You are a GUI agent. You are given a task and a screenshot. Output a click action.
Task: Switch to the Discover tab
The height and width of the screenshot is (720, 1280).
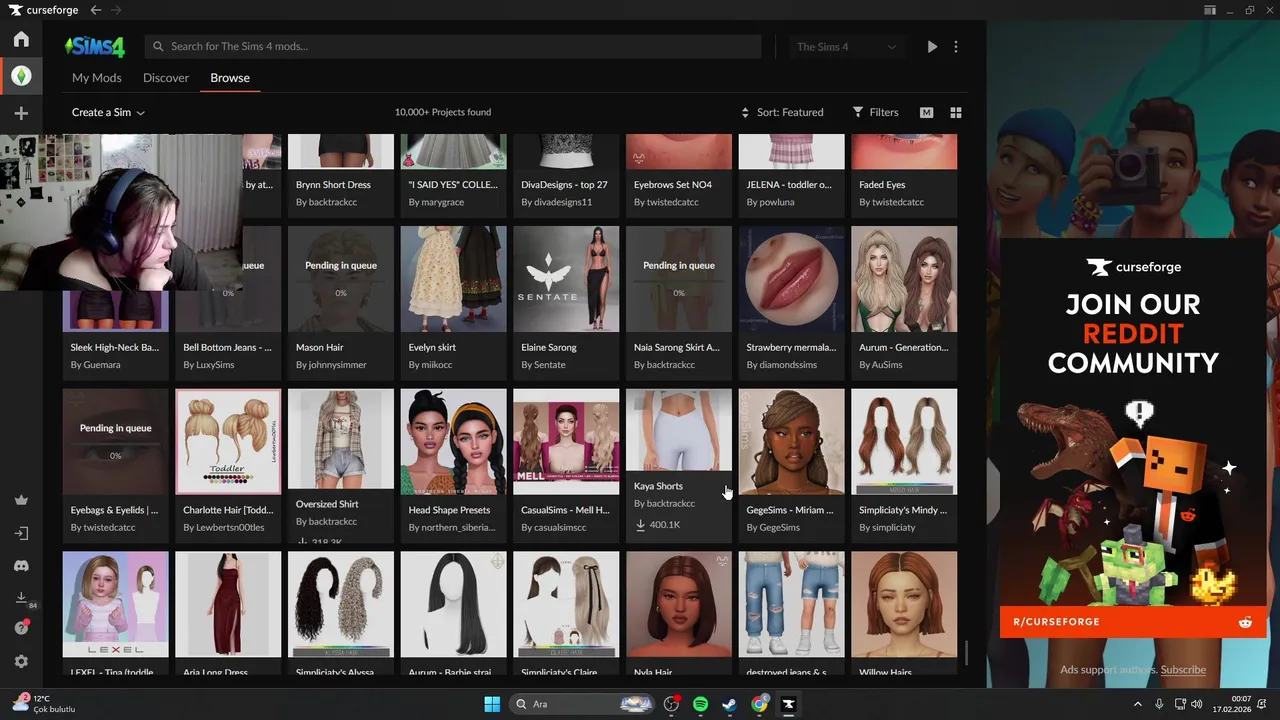click(x=166, y=78)
